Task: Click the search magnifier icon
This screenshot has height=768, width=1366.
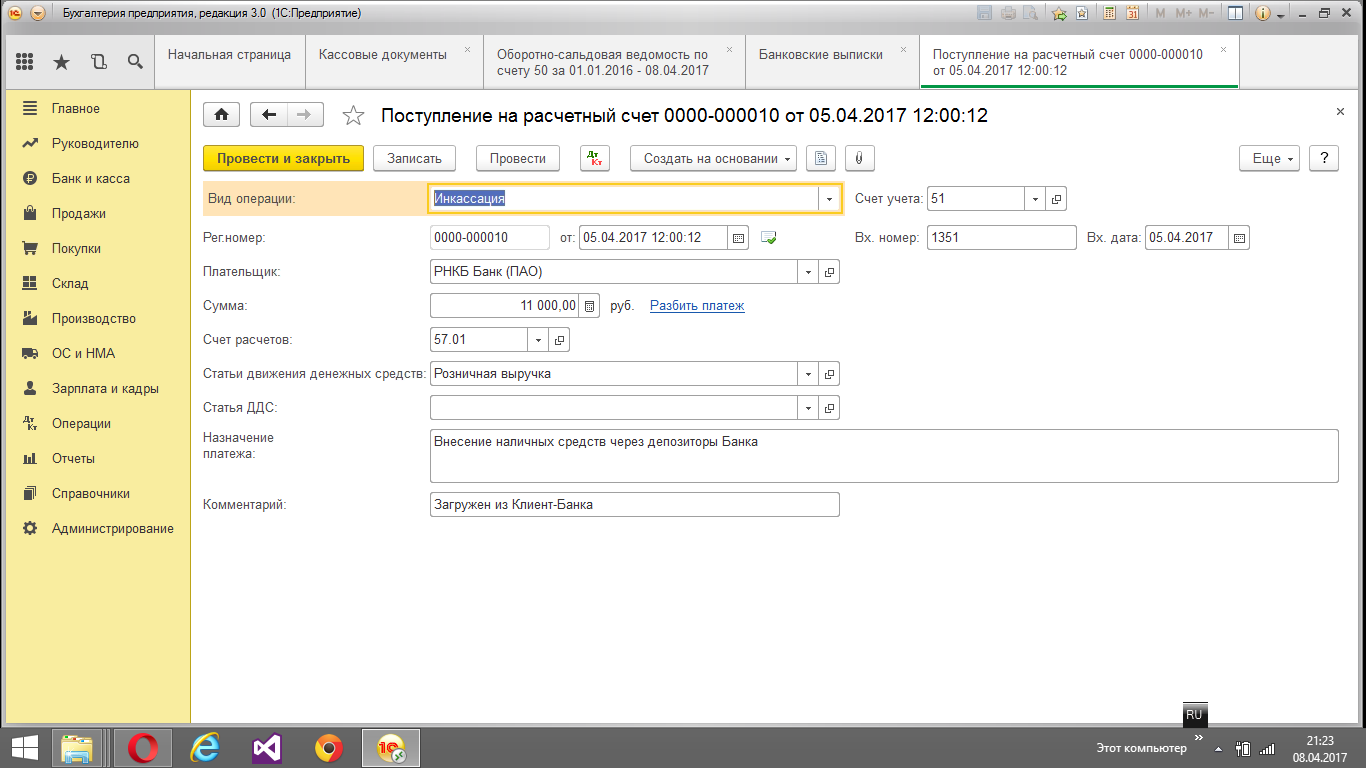Action: [135, 62]
